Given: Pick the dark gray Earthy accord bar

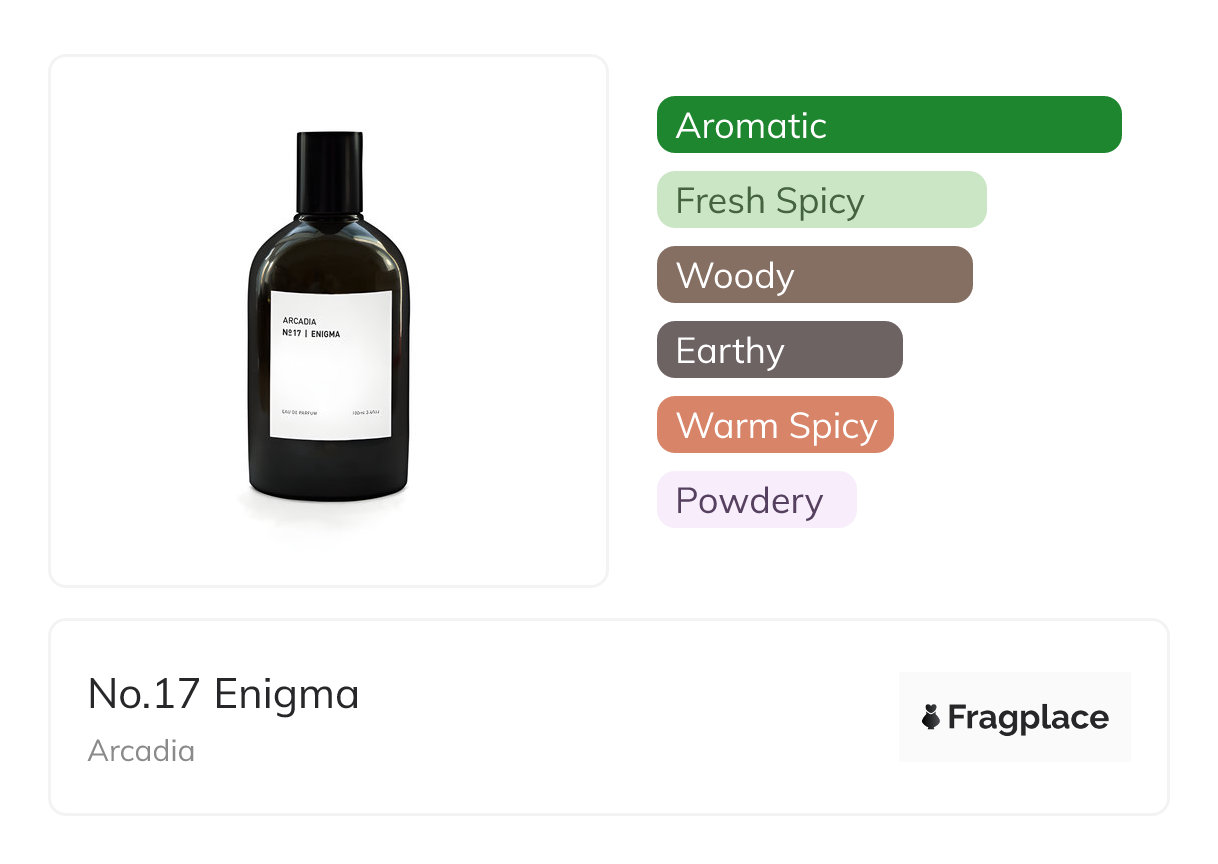Looking at the screenshot, I should pos(779,350).
